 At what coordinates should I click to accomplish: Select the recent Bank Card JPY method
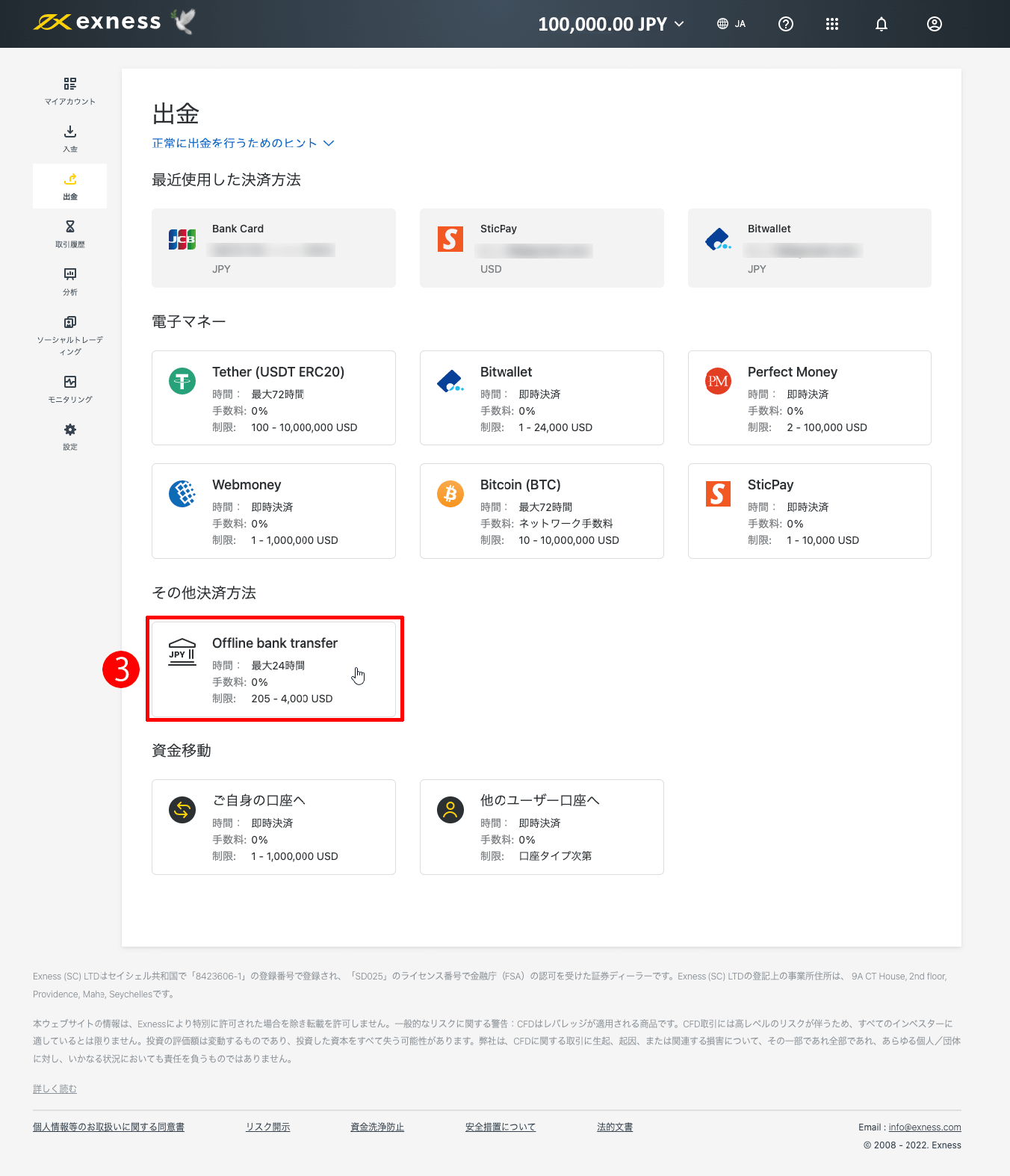click(273, 248)
